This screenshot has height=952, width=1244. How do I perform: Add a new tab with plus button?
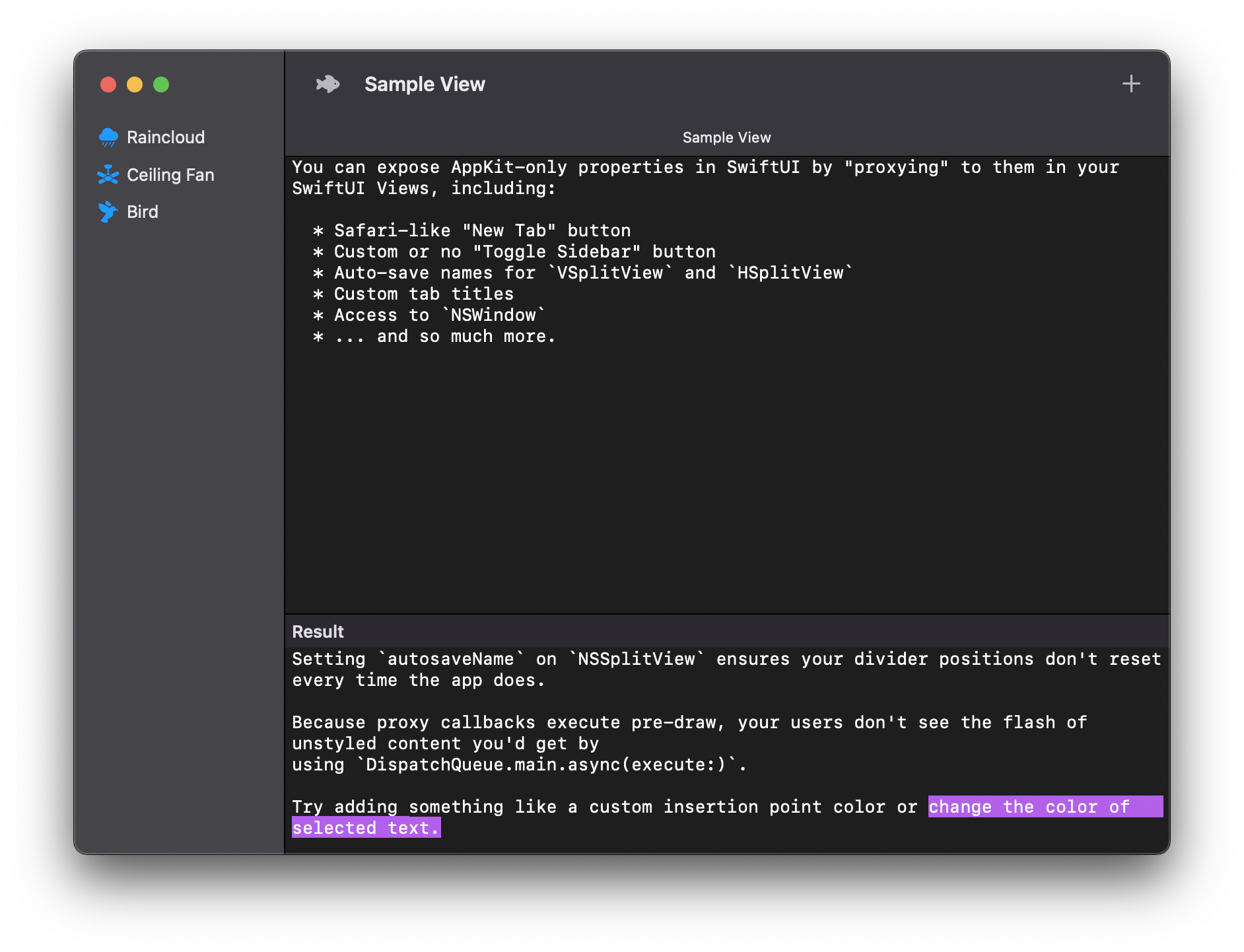(1131, 84)
